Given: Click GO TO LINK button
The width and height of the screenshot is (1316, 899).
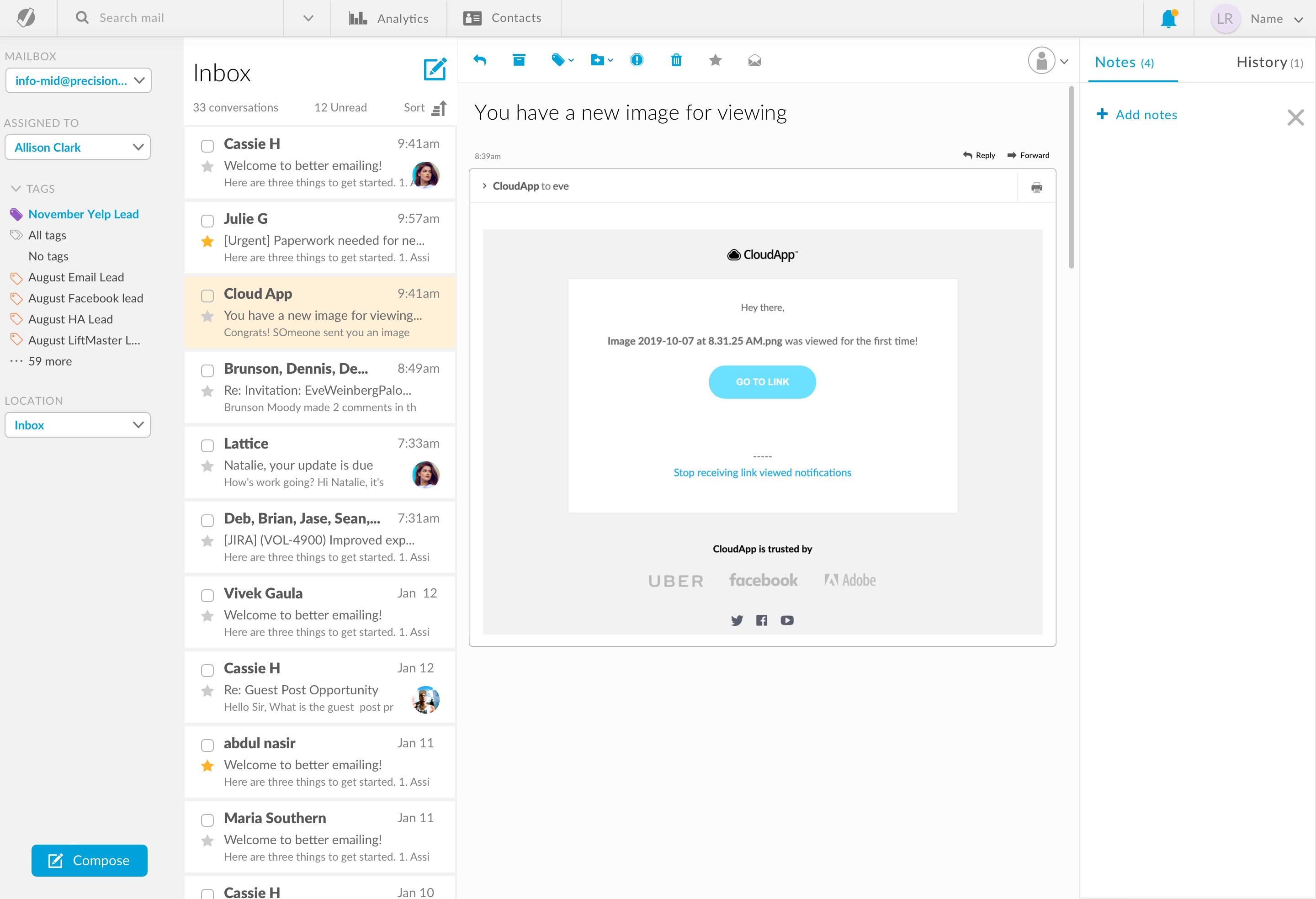Looking at the screenshot, I should pos(762,382).
